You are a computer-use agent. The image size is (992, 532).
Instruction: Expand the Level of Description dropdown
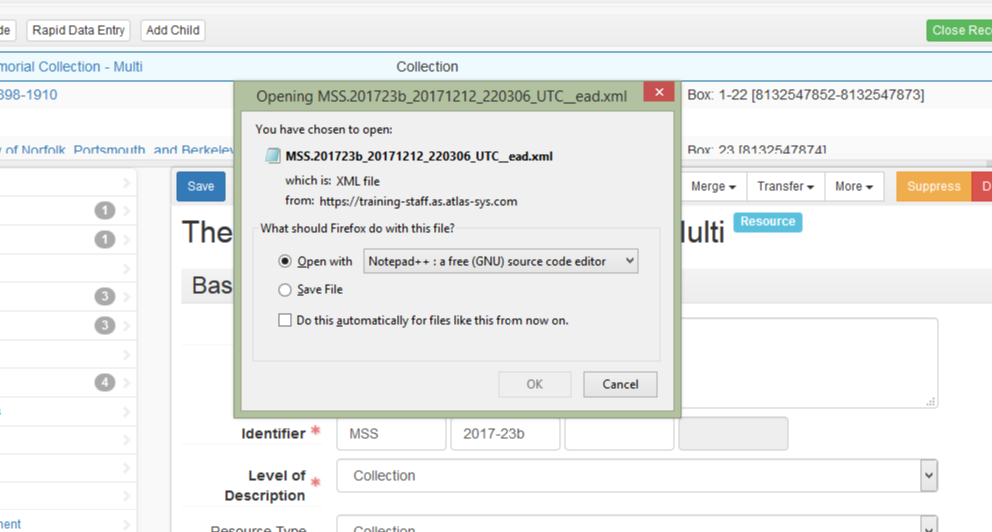click(x=636, y=476)
